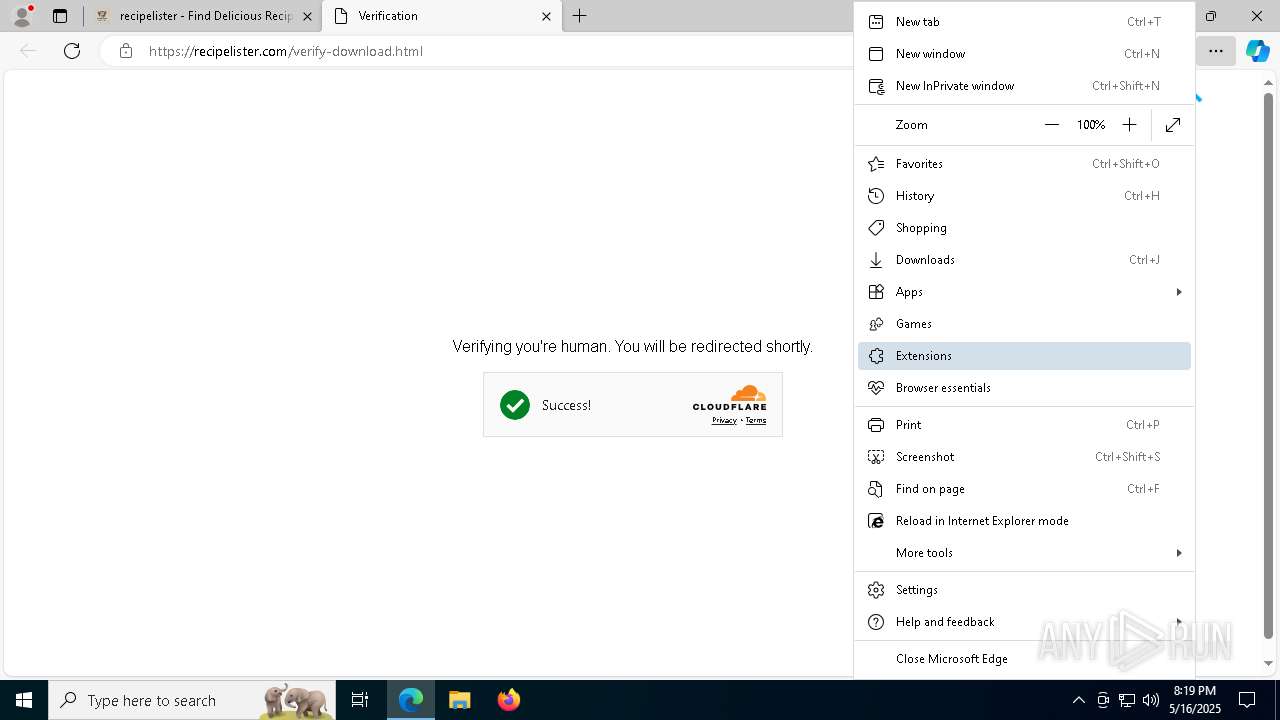Click the Screenshot icon in menu
The height and width of the screenshot is (720, 1280).
pos(876,457)
